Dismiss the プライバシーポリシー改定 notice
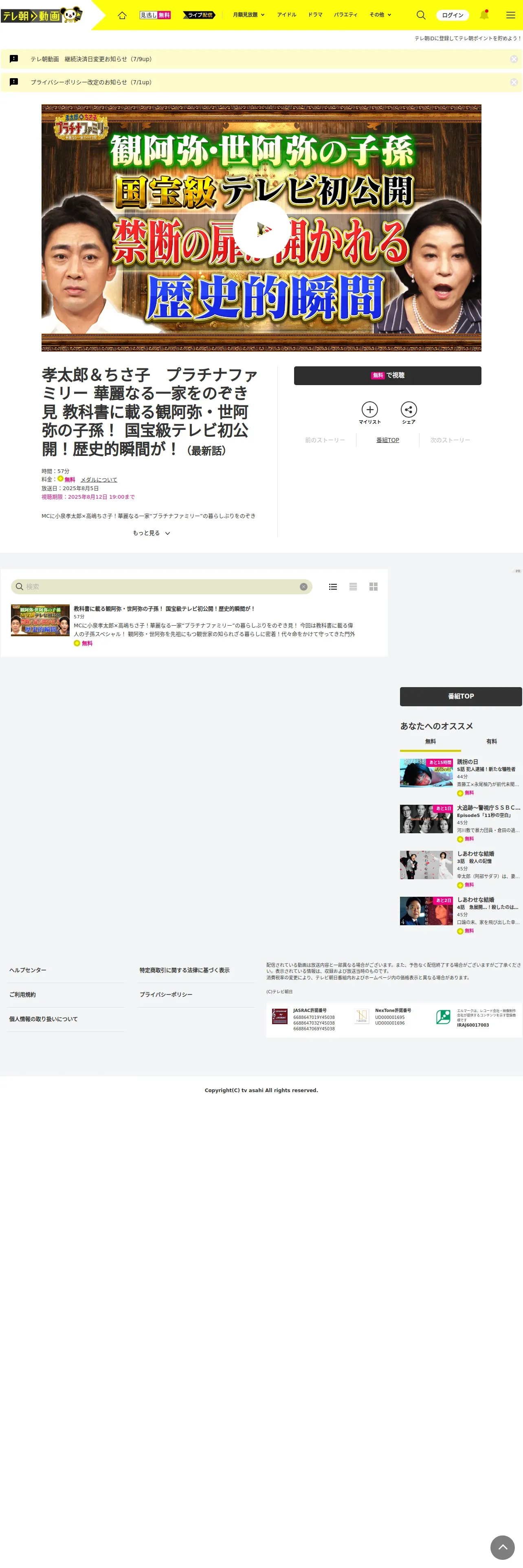This screenshot has width=523, height=1568. click(514, 82)
